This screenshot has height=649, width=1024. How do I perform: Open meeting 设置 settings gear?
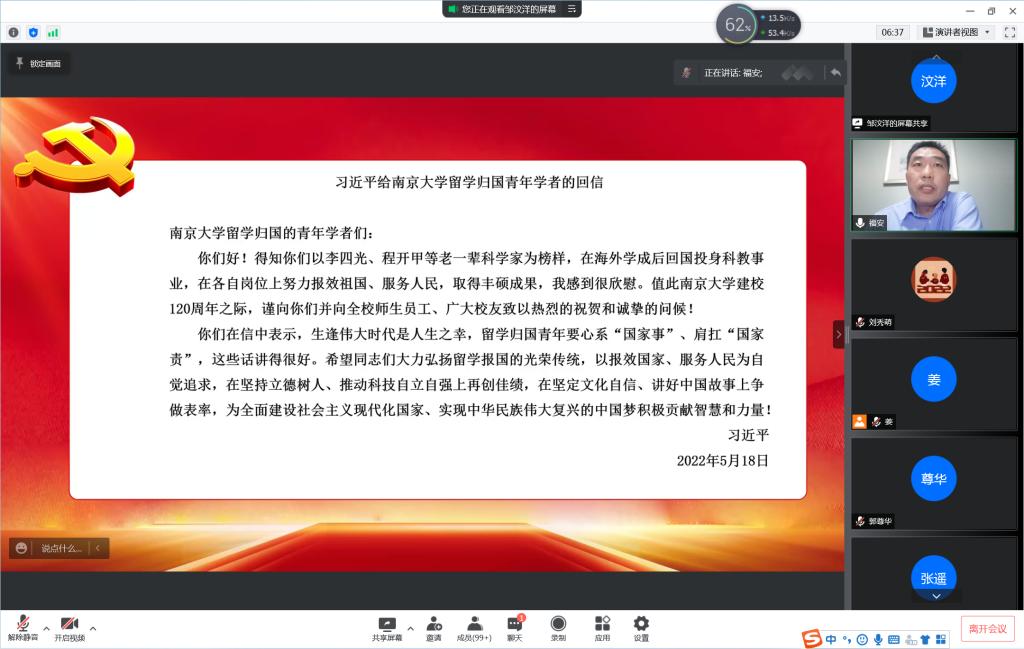click(x=641, y=627)
